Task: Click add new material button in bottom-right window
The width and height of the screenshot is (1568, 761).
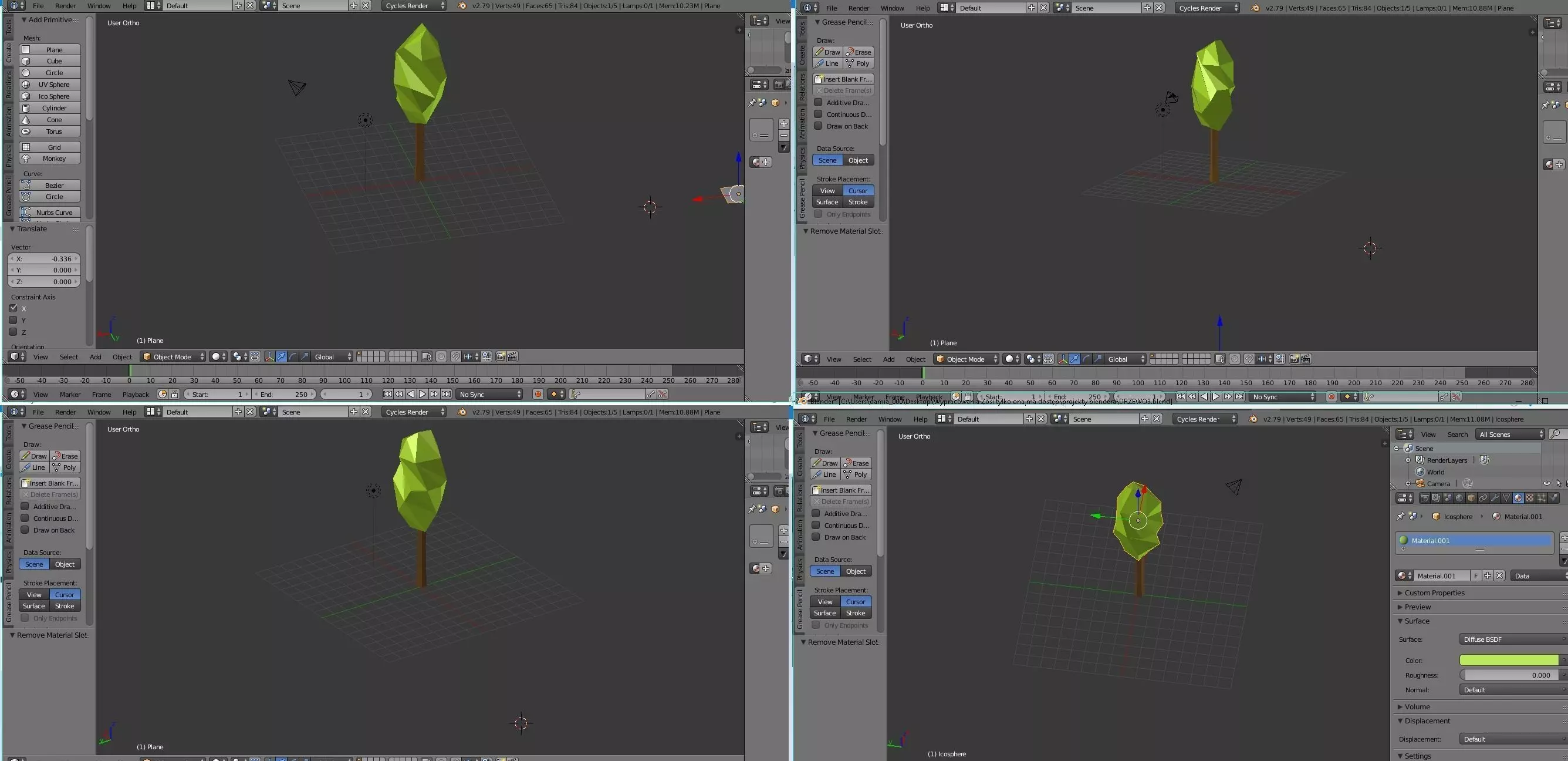Action: [1488, 576]
